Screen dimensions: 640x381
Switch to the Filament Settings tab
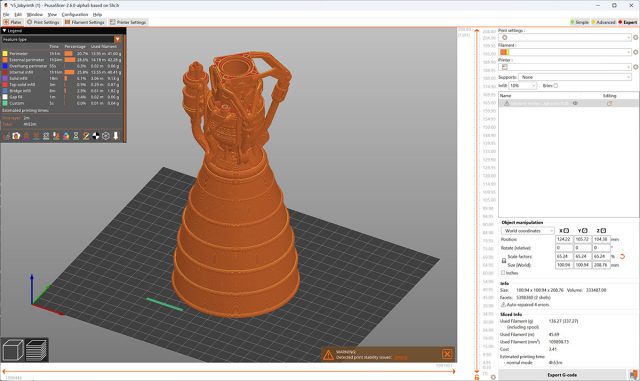click(84, 22)
